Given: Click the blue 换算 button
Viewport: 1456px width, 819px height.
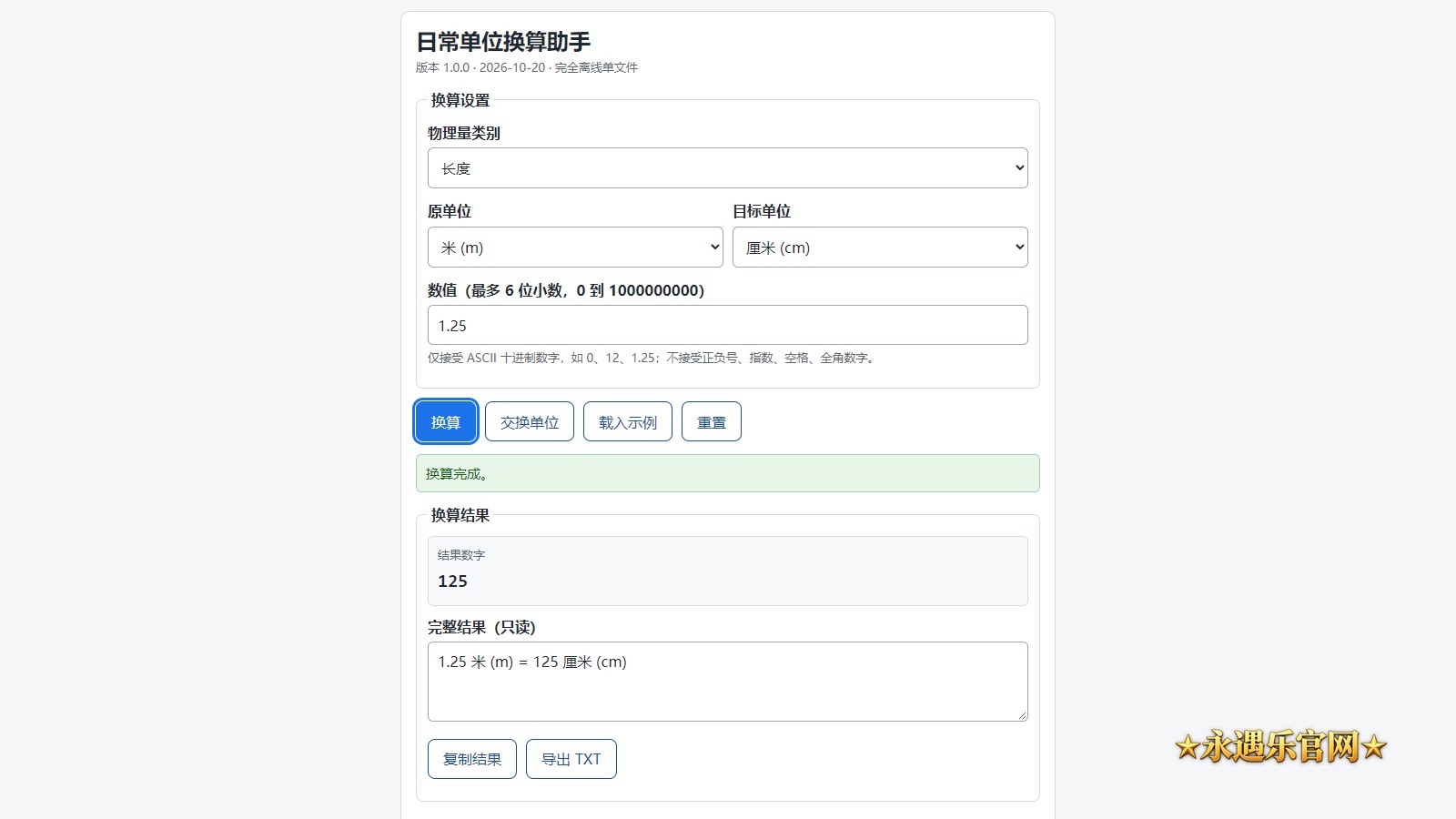Looking at the screenshot, I should [x=446, y=421].
